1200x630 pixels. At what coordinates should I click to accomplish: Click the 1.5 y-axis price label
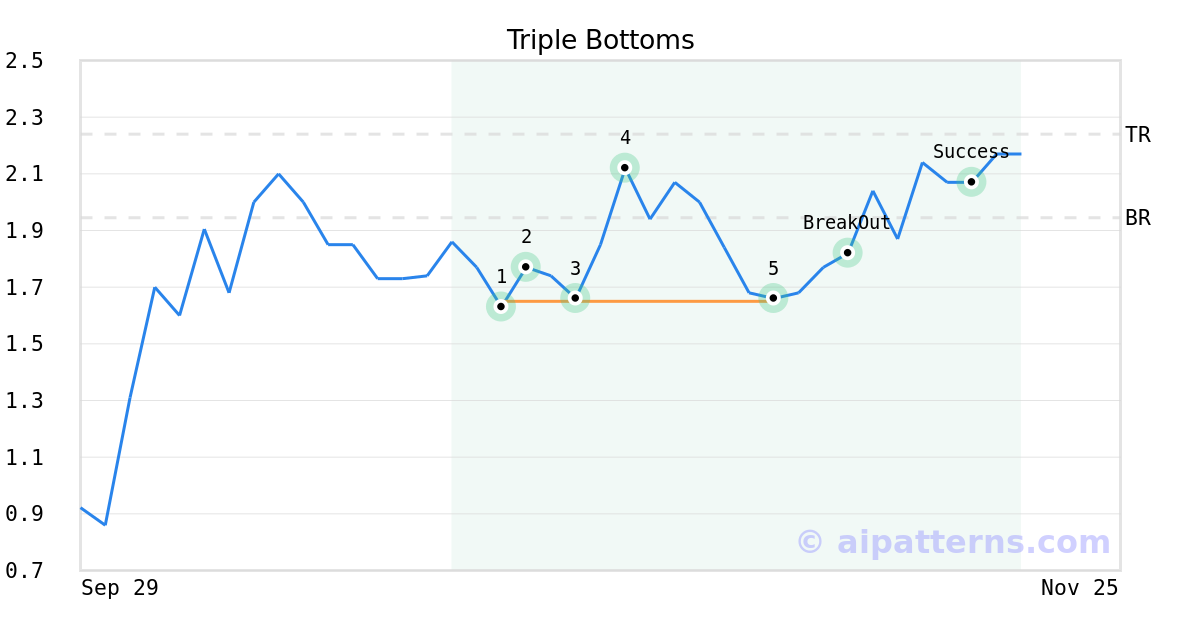click(x=24, y=344)
